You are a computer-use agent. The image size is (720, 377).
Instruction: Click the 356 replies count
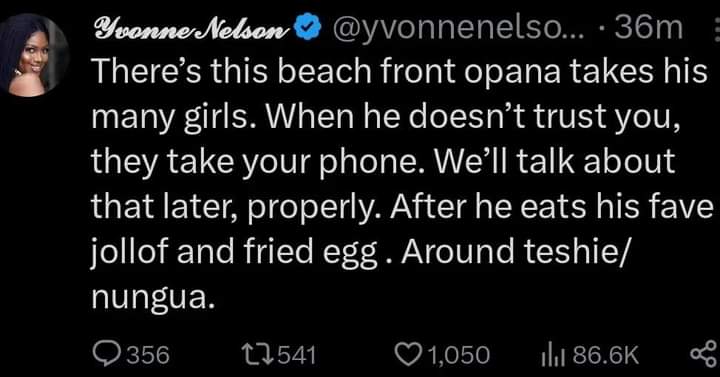point(148,355)
